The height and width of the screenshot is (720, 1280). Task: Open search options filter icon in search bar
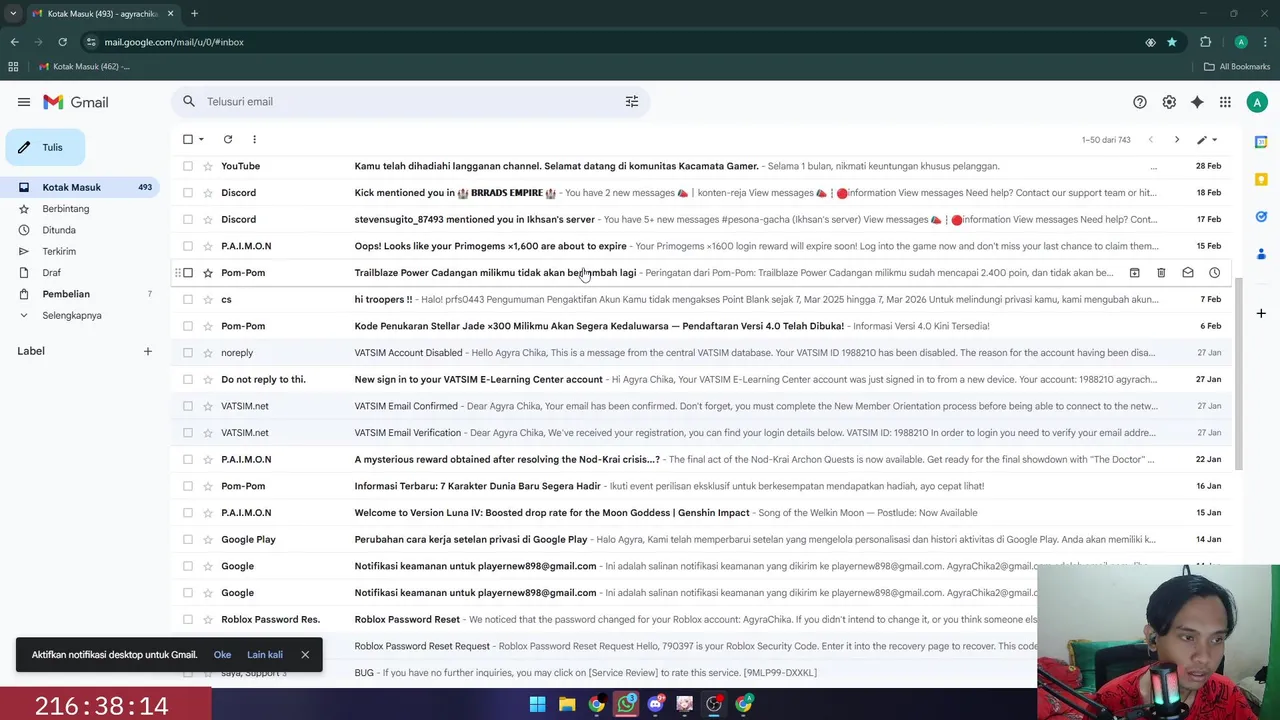coord(632,101)
